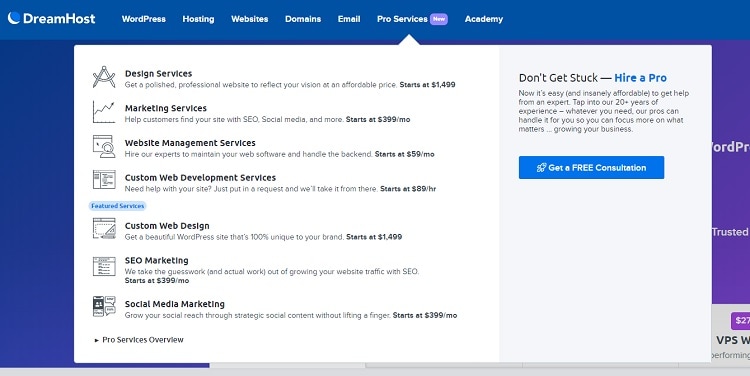
Task: Open the Design Services link
Action: point(158,73)
